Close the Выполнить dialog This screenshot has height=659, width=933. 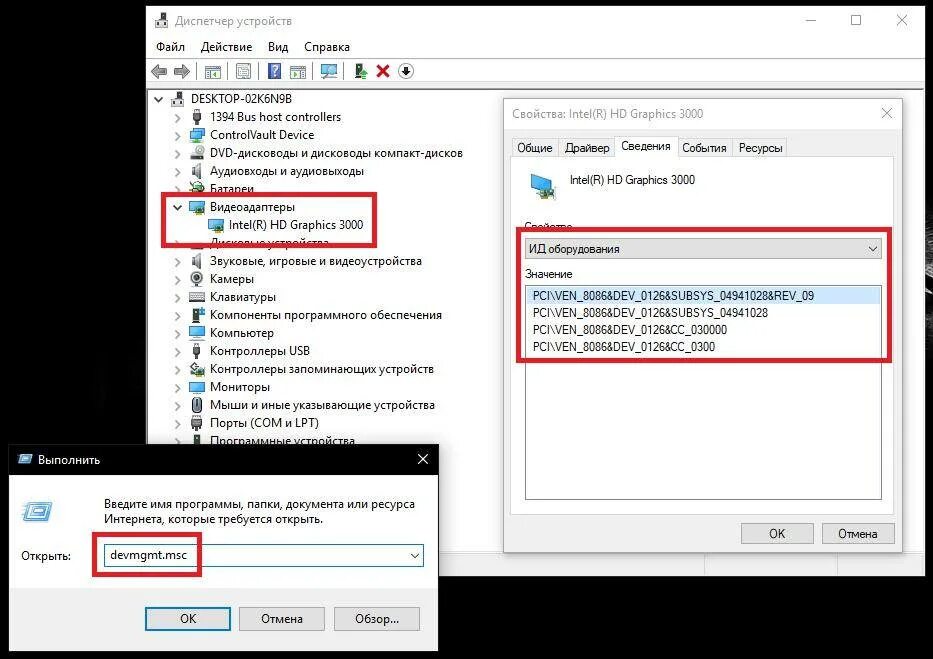coord(422,459)
